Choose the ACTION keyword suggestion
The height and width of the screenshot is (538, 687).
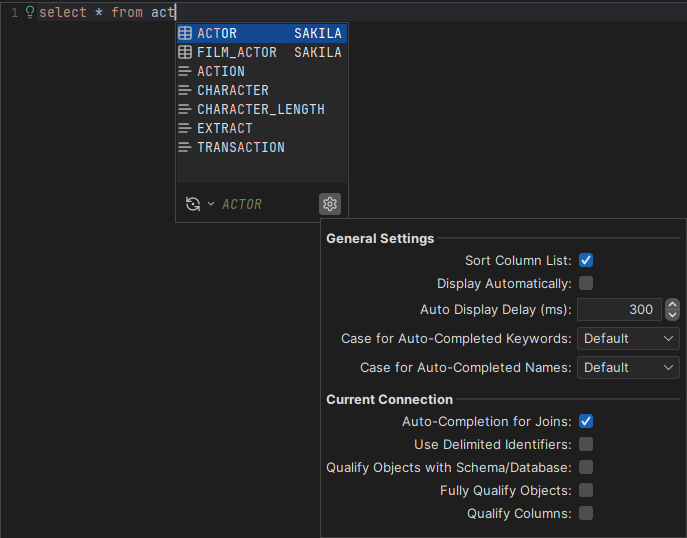[262, 71]
